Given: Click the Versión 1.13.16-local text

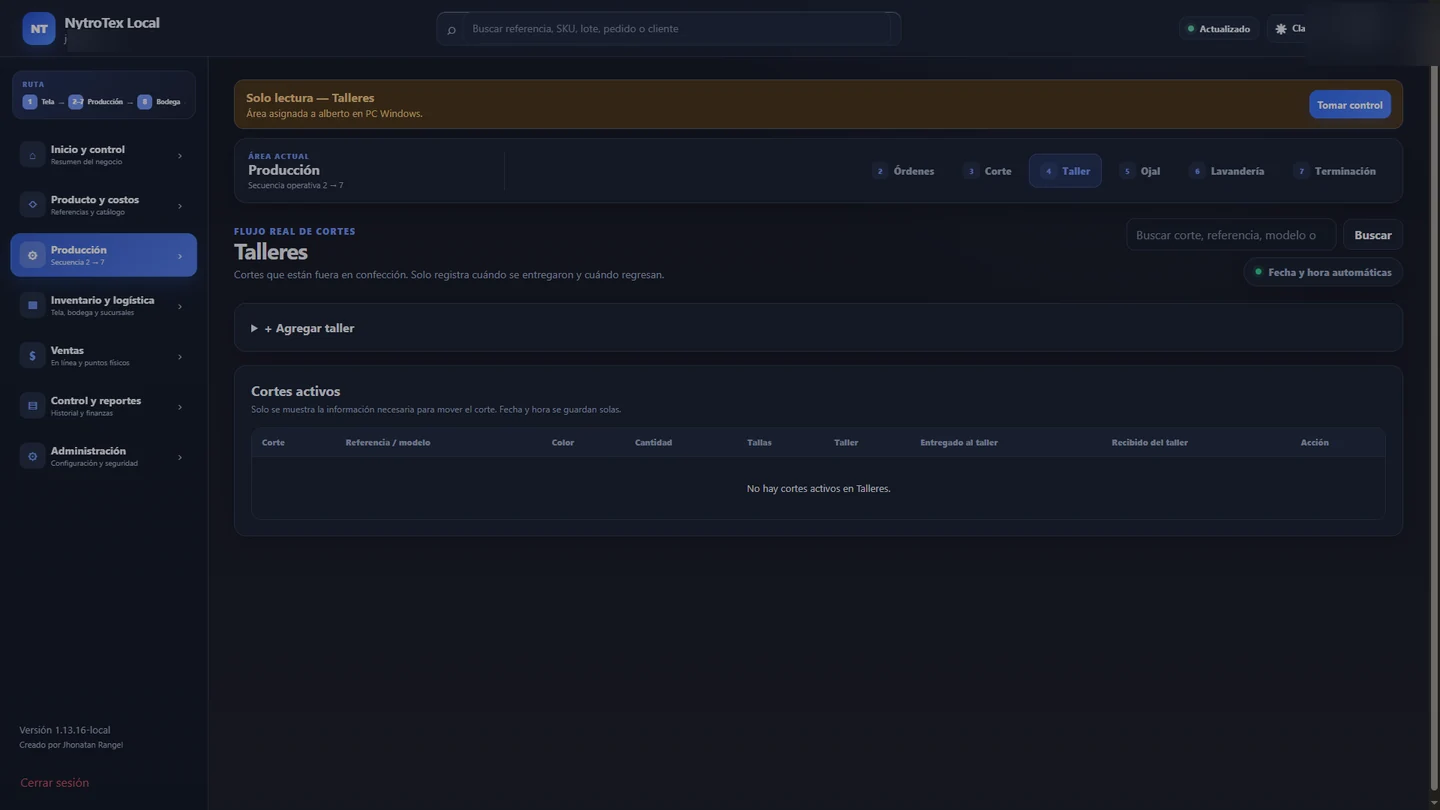Looking at the screenshot, I should coord(65,730).
